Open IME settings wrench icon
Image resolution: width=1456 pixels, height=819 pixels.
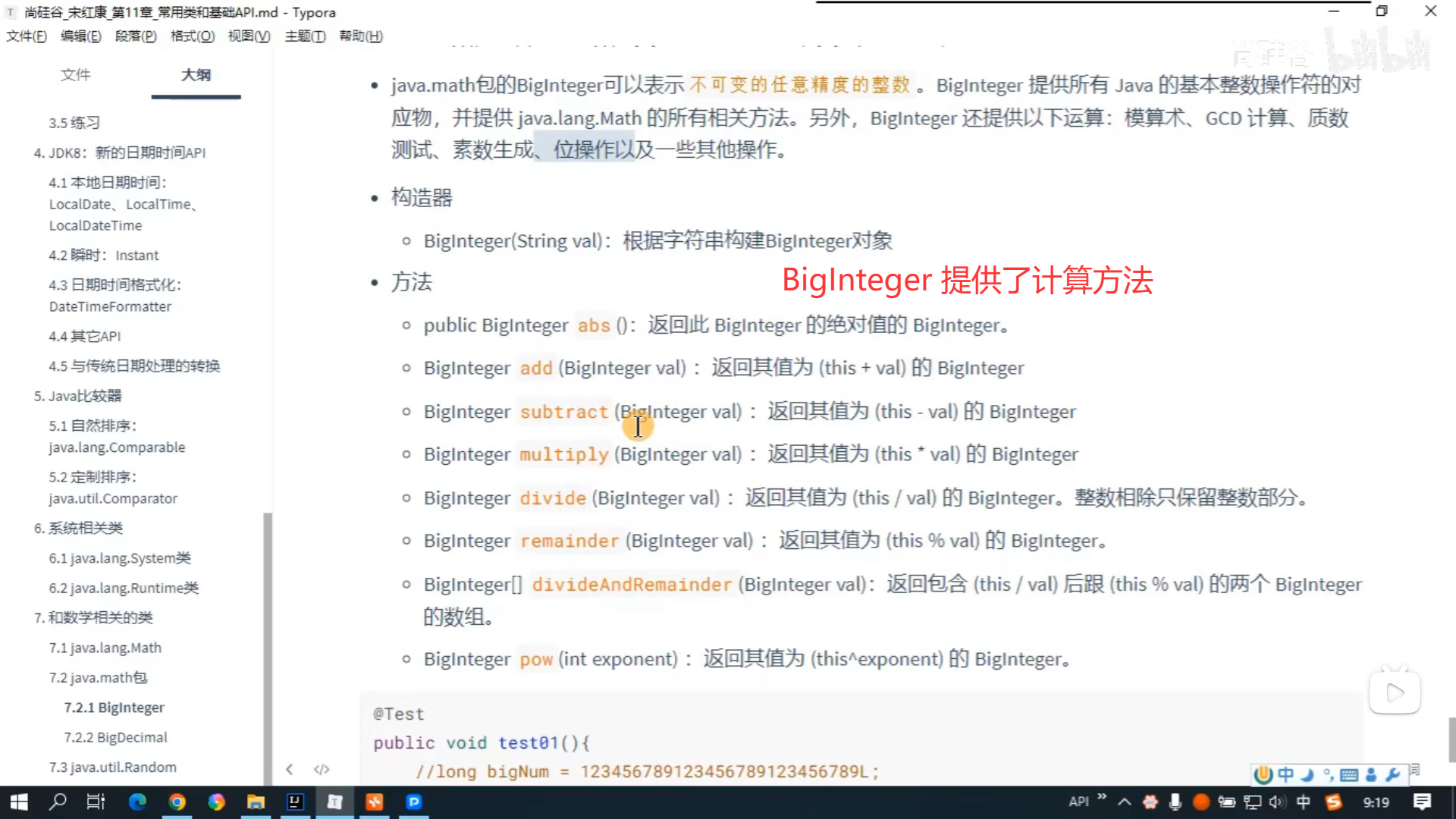point(1392,774)
